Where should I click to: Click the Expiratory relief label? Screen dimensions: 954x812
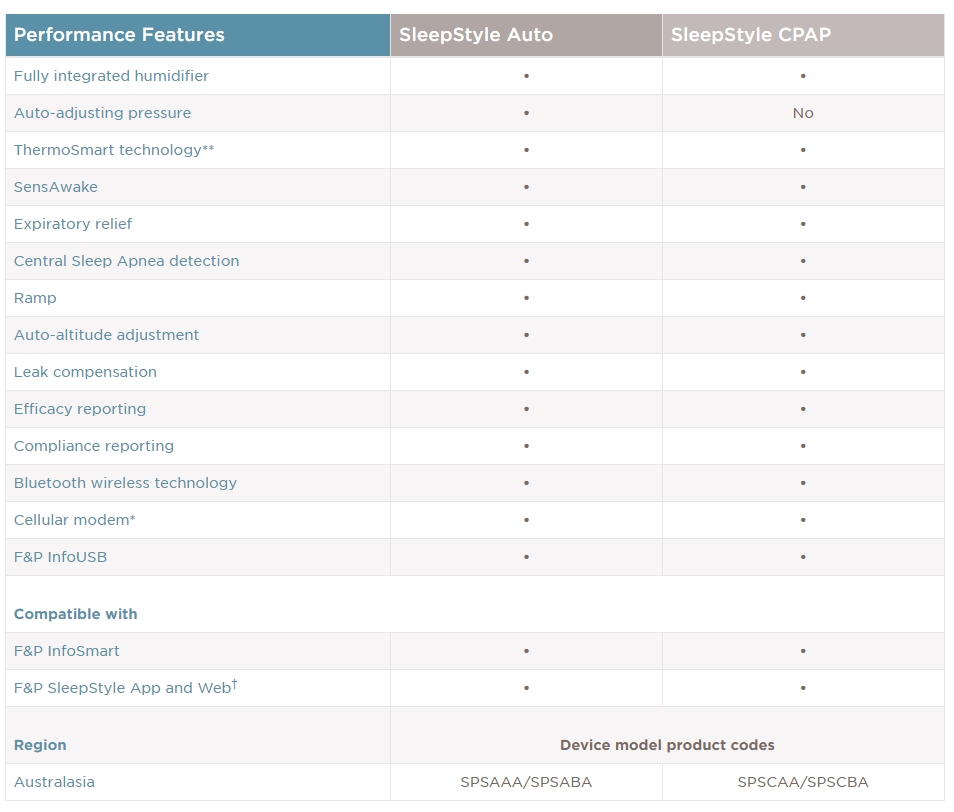(73, 224)
